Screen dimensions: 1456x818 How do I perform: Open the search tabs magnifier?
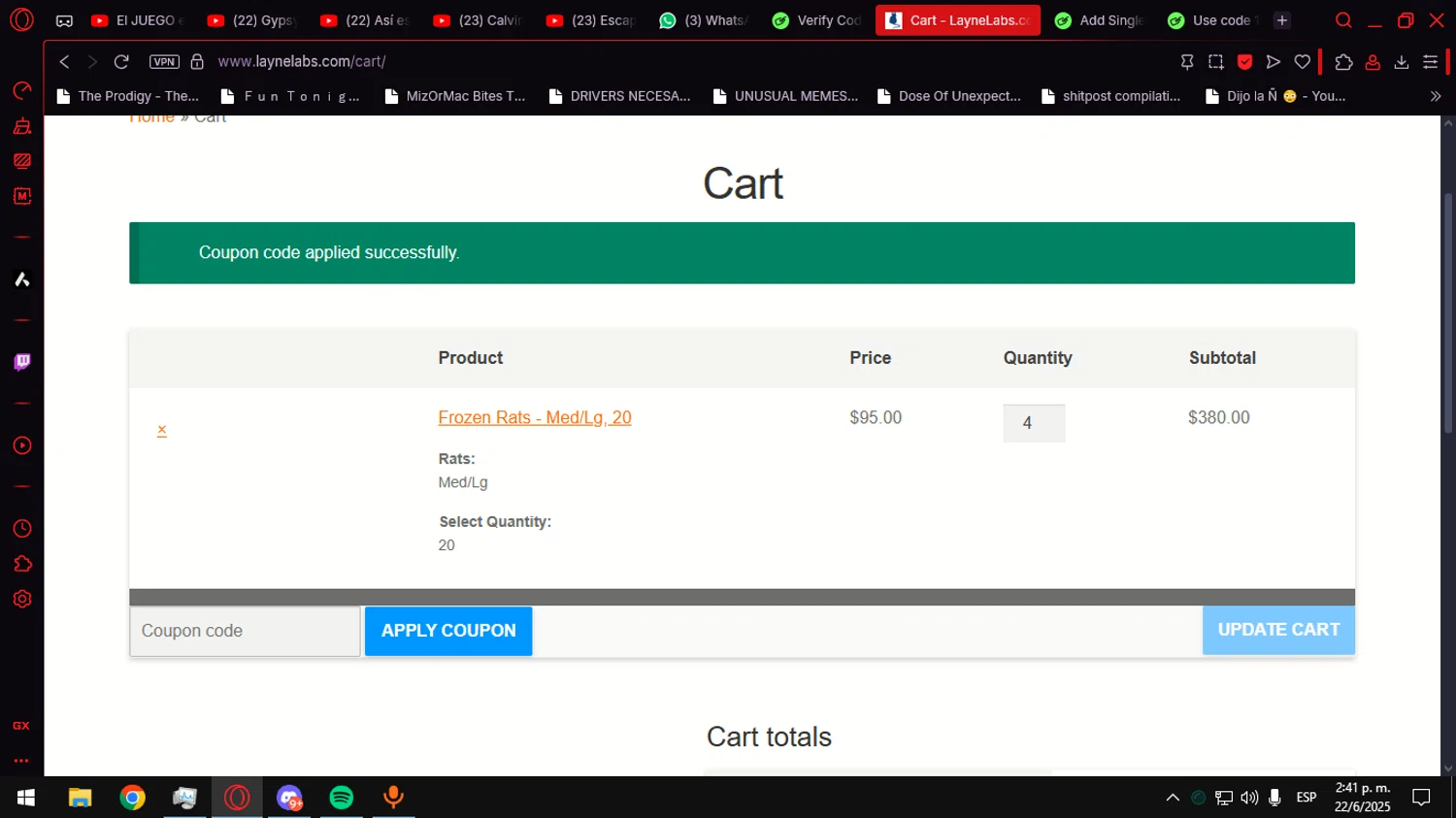pyautogui.click(x=1343, y=20)
